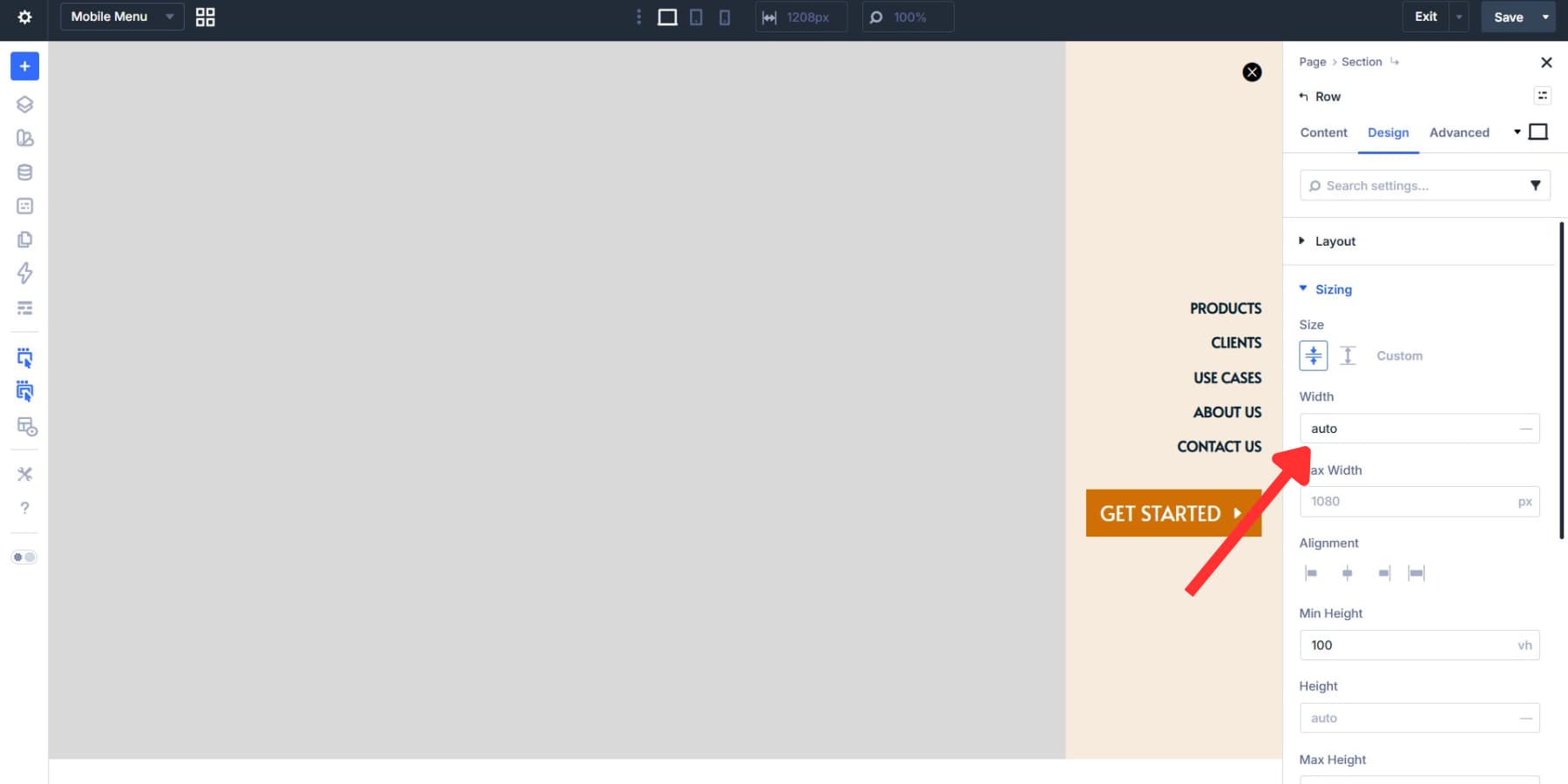
Task: Switch to the Content tab
Action: click(x=1323, y=132)
